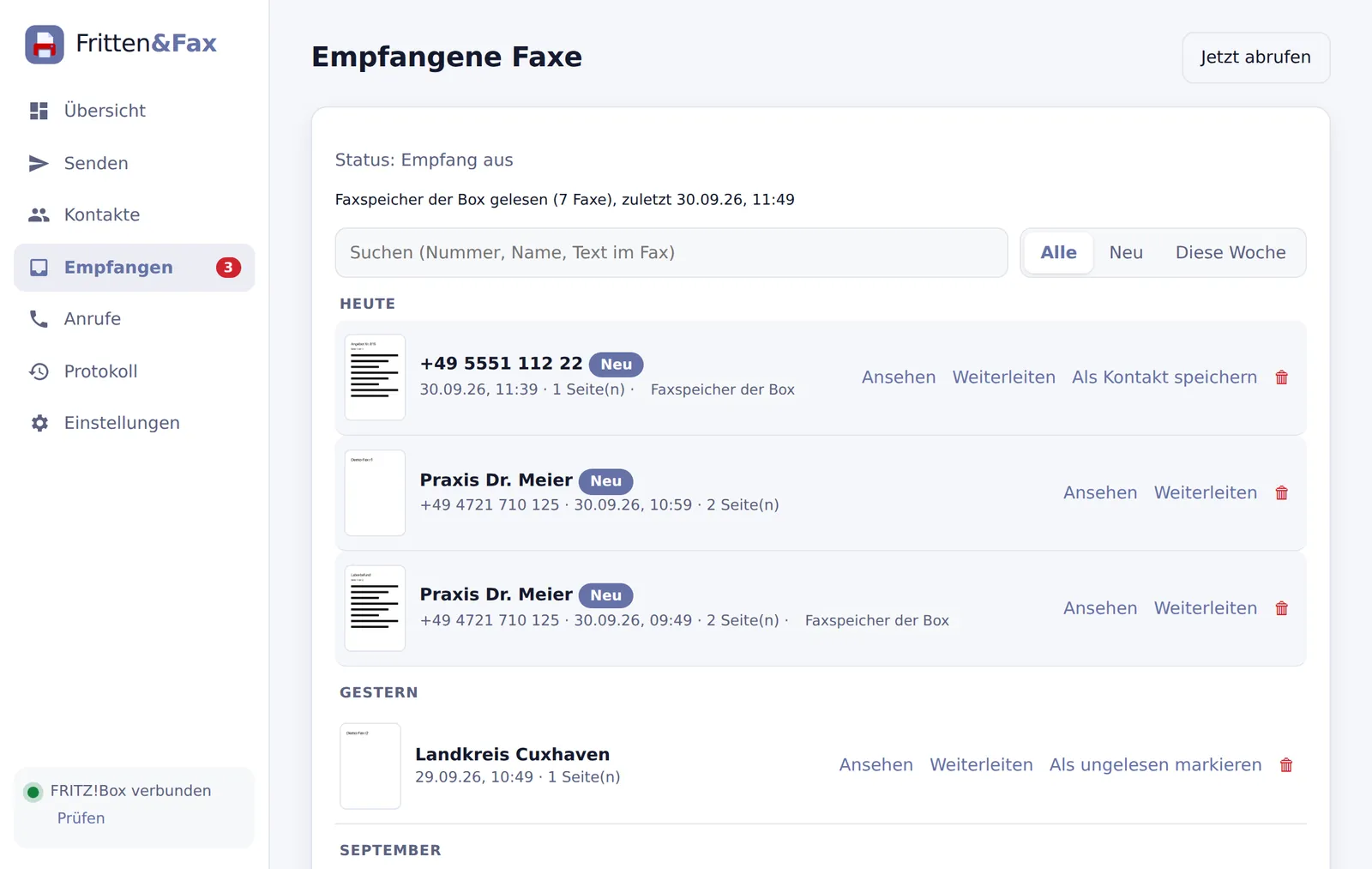Click the Anrufe phone icon
Image resolution: width=1372 pixels, height=869 pixels.
[x=39, y=319]
